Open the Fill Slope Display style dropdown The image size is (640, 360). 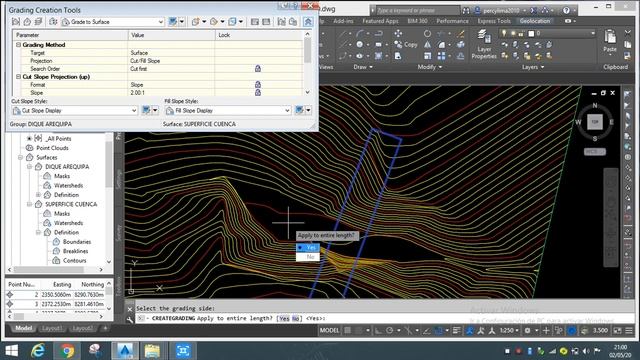(287, 110)
